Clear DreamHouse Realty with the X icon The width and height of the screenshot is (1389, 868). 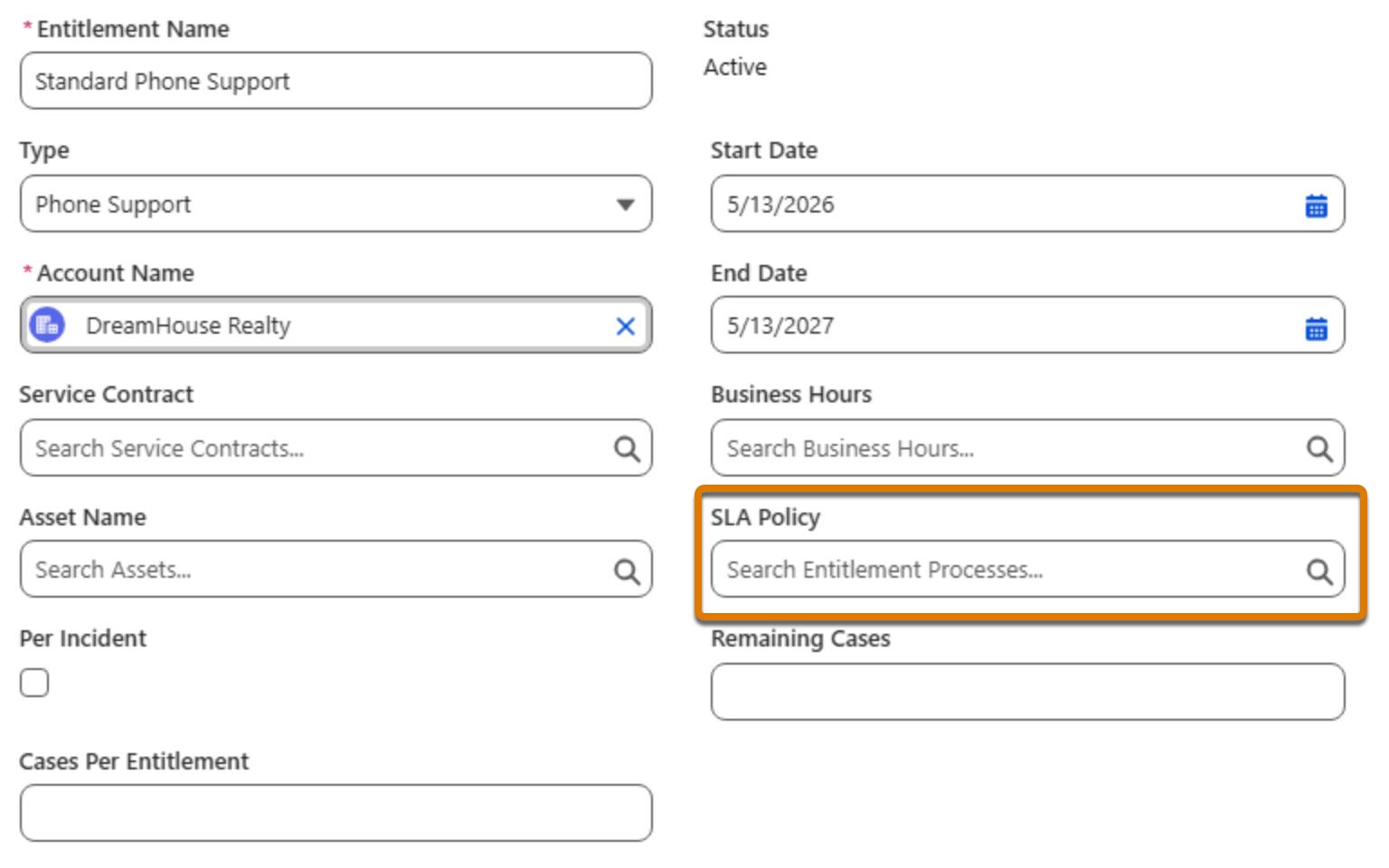click(x=625, y=326)
